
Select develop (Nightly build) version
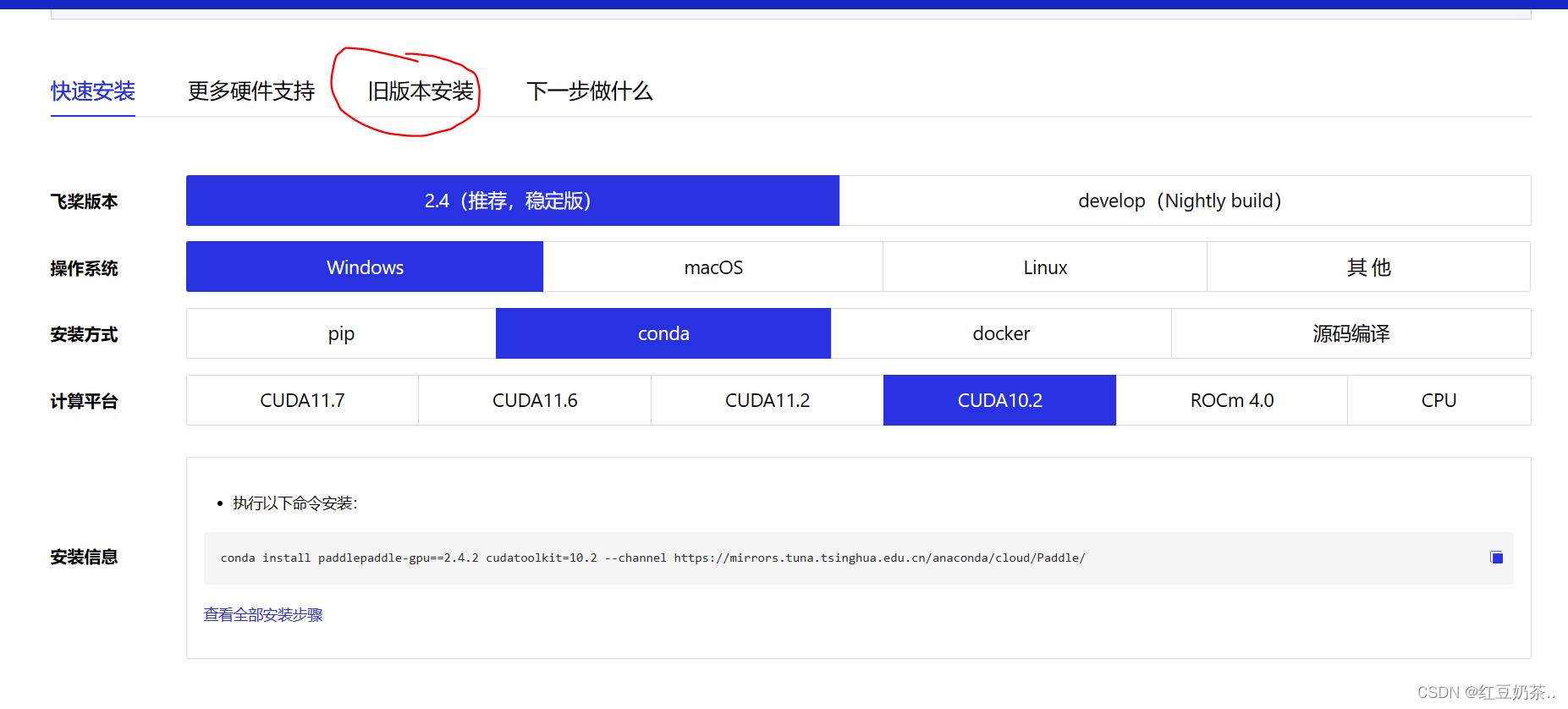(1185, 201)
